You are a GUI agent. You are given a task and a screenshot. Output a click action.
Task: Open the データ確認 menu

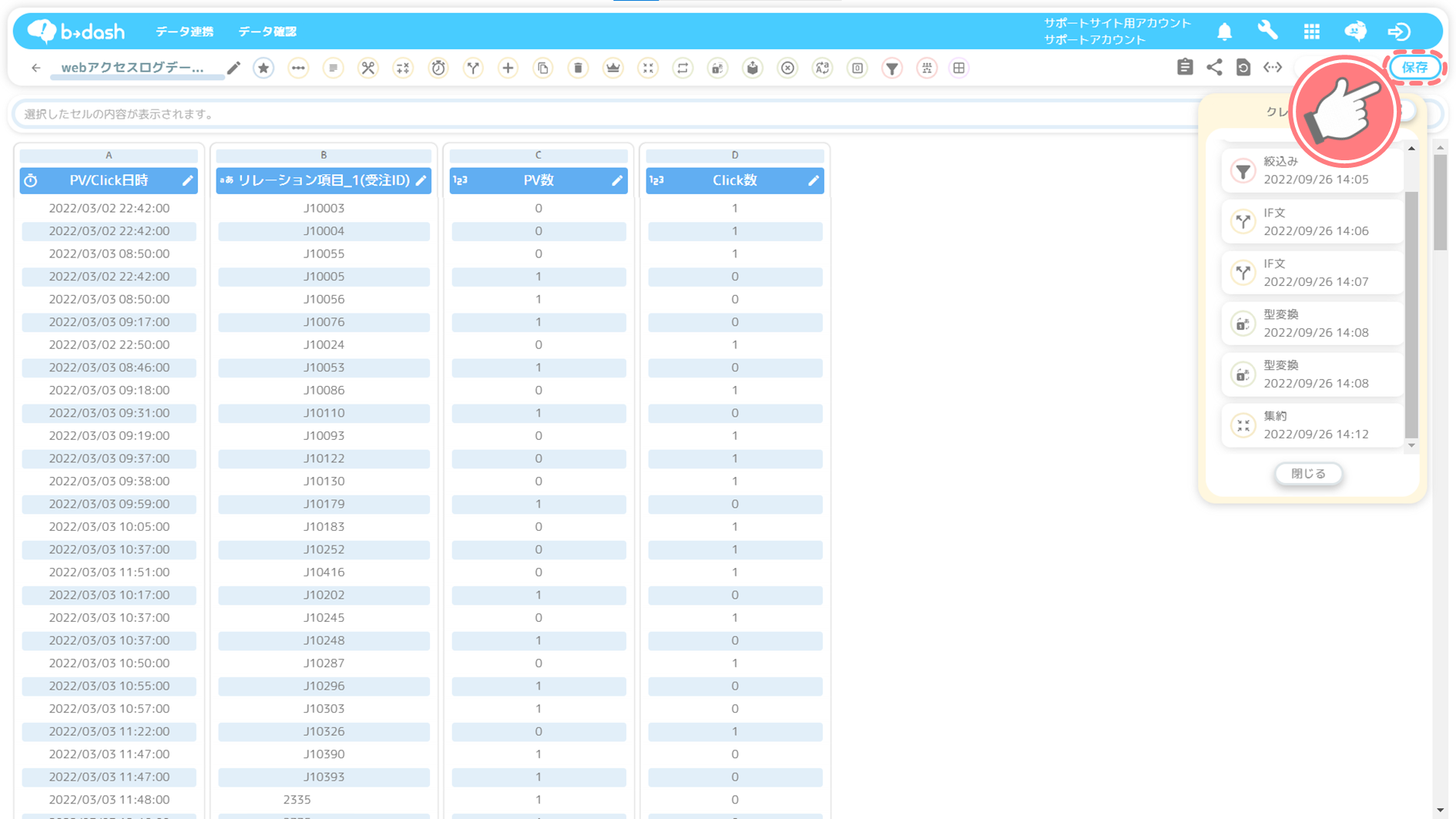click(x=267, y=32)
